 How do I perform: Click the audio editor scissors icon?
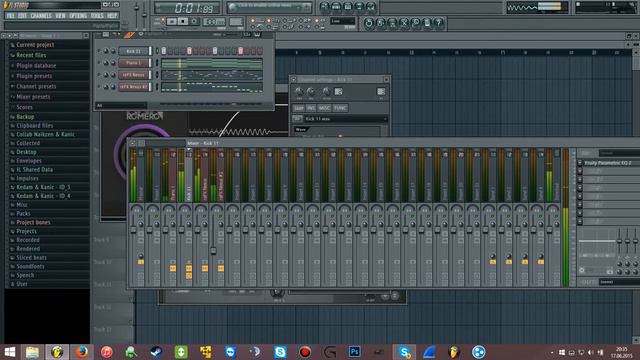click(404, 23)
